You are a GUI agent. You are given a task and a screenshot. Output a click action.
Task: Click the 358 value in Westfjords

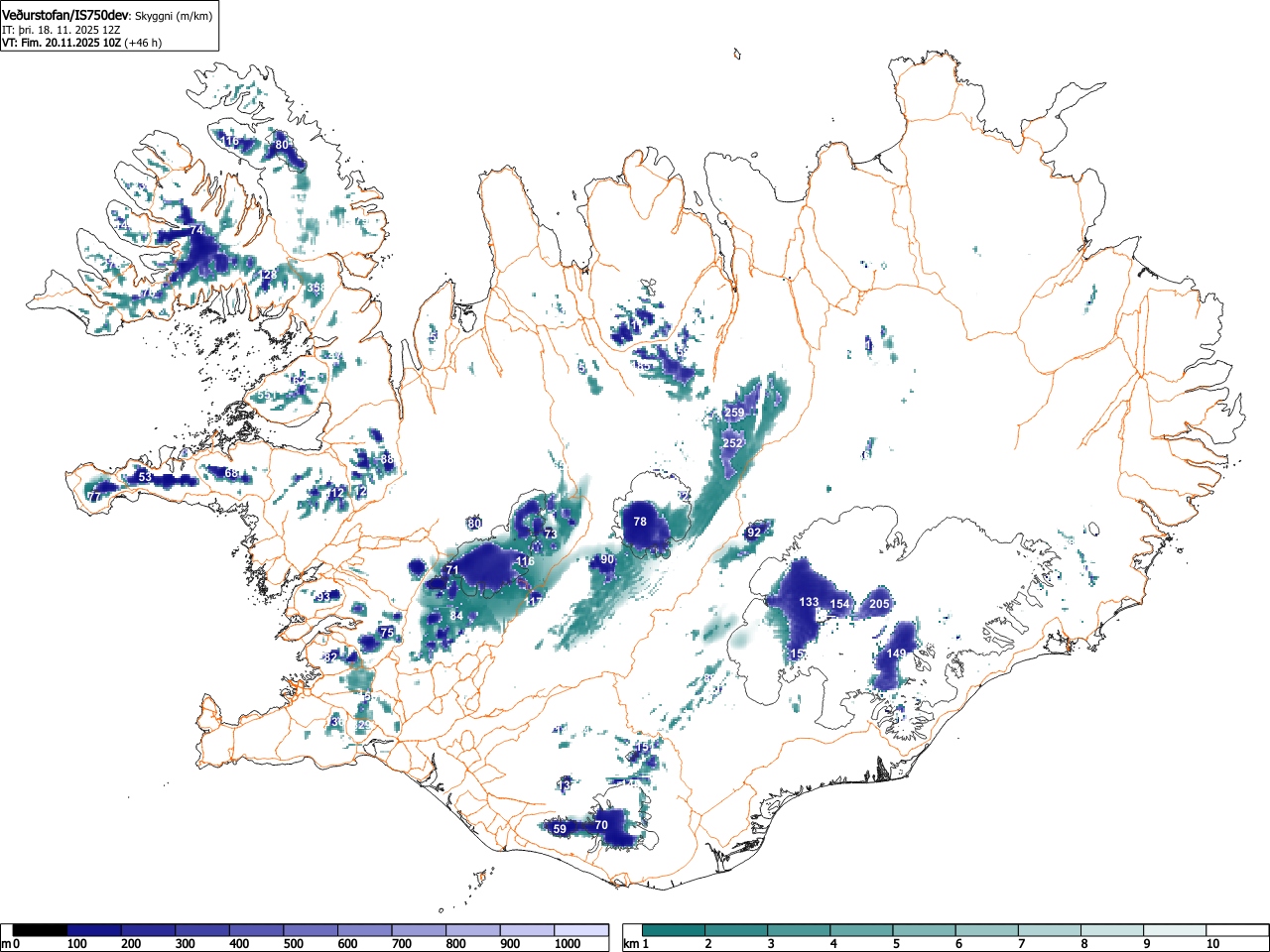click(x=317, y=288)
